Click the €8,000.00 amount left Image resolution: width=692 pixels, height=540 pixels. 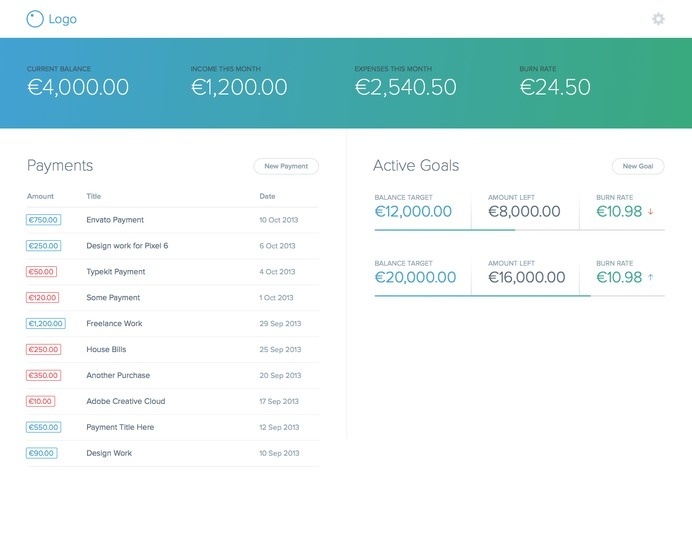pyautogui.click(x=524, y=212)
